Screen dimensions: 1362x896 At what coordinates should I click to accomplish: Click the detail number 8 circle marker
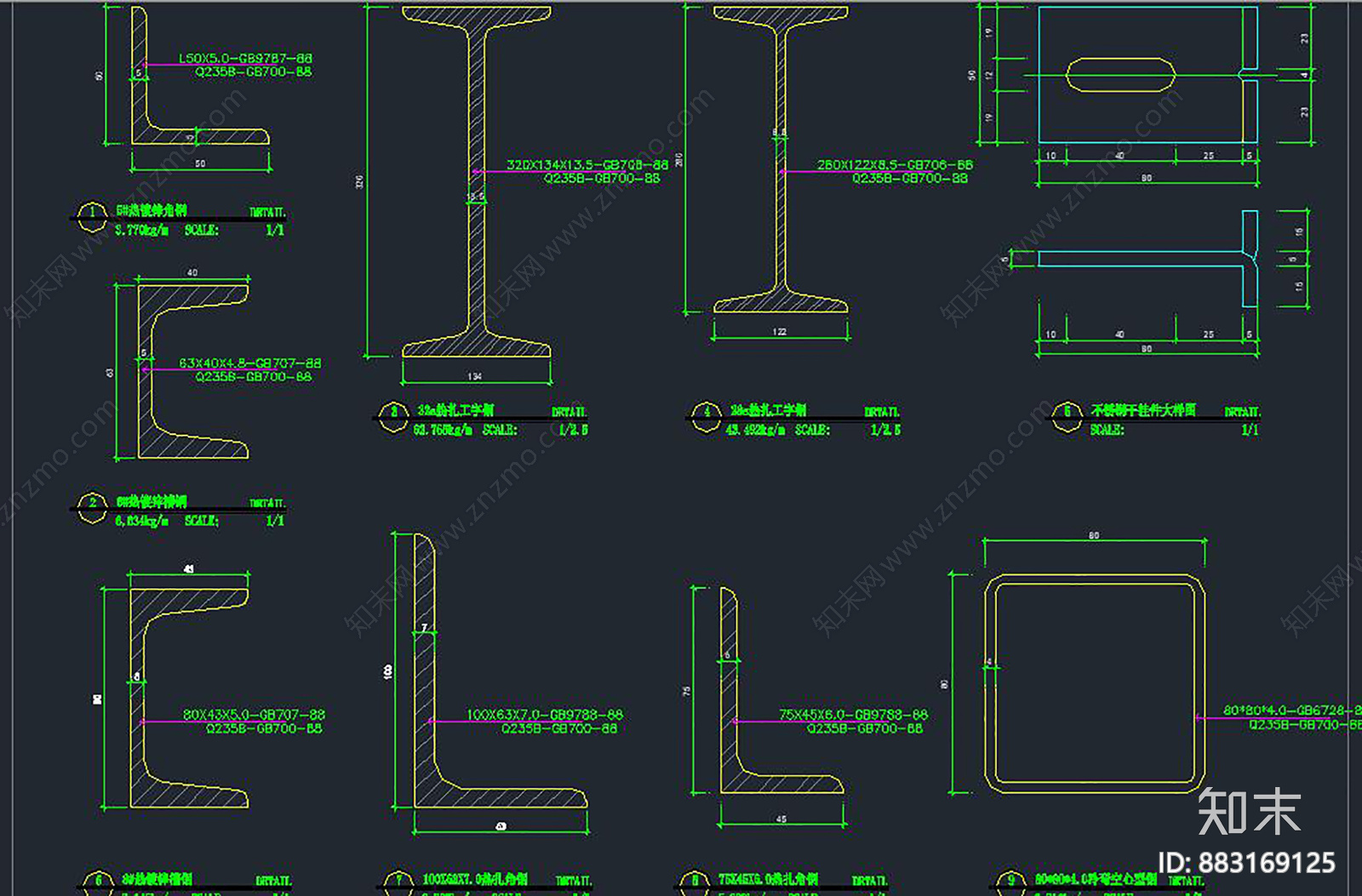coord(695,883)
